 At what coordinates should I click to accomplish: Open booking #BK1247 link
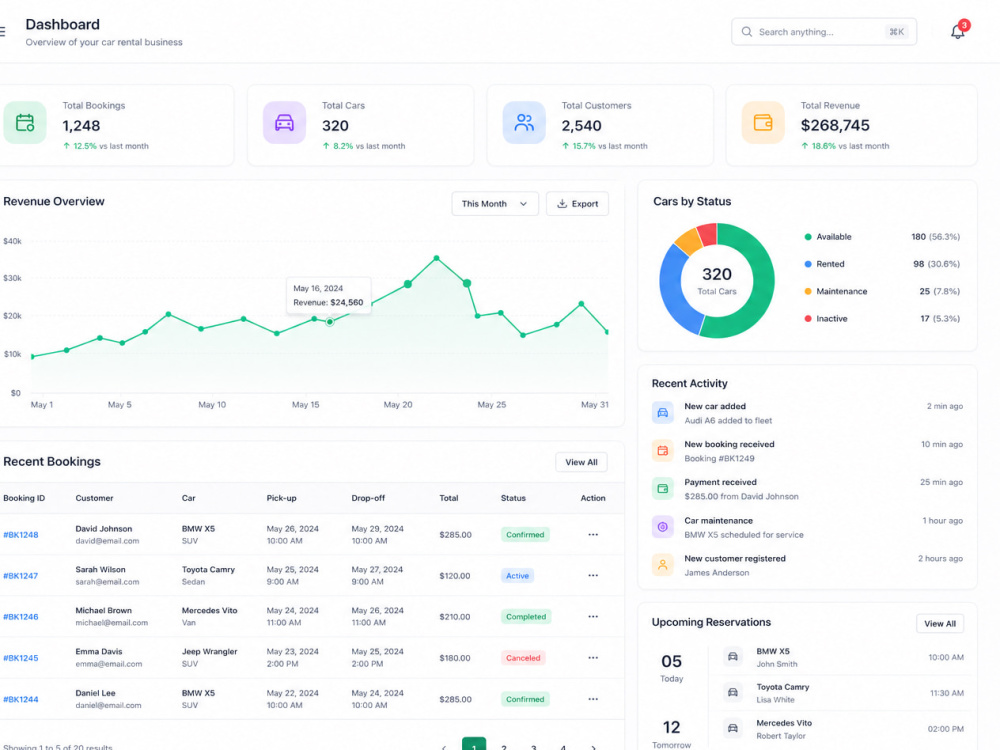[x=20, y=576]
